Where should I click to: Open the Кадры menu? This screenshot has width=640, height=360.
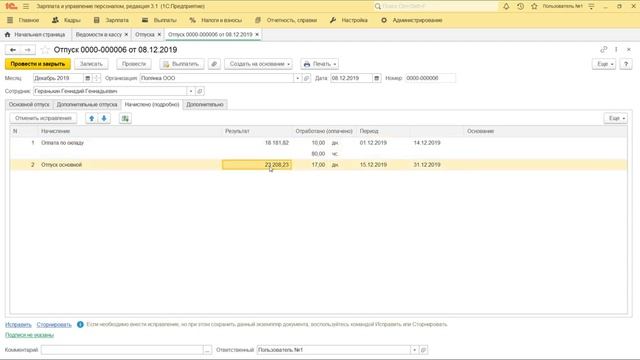(x=67, y=20)
